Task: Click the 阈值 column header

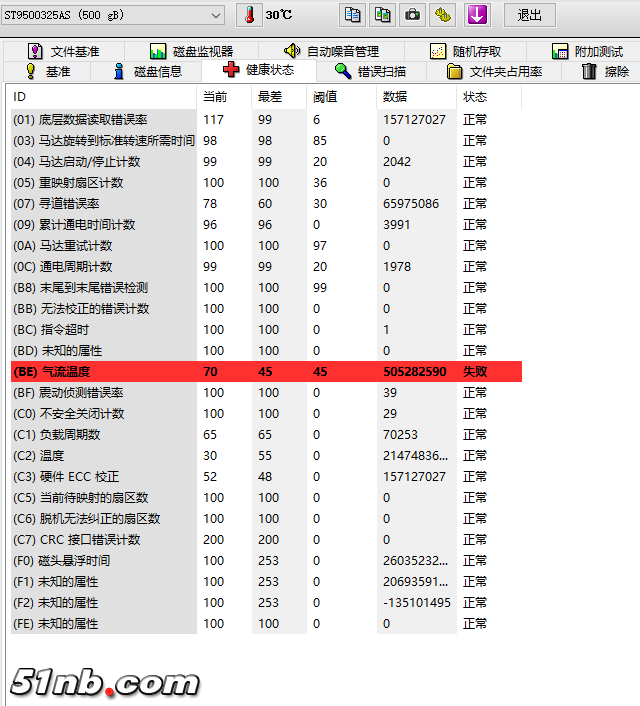Action: [x=341, y=97]
